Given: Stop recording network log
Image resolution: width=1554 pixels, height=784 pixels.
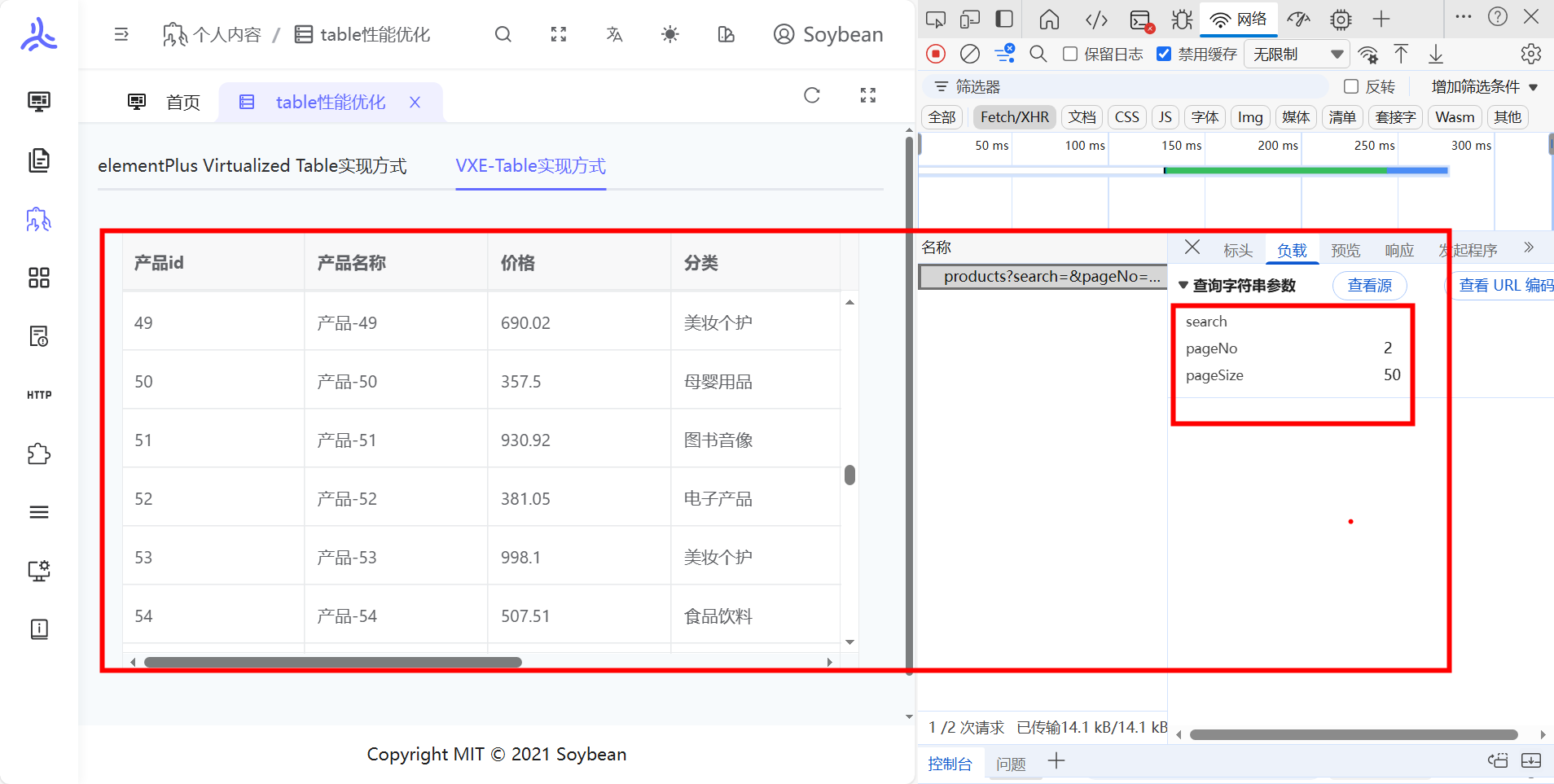Looking at the screenshot, I should coord(935,54).
